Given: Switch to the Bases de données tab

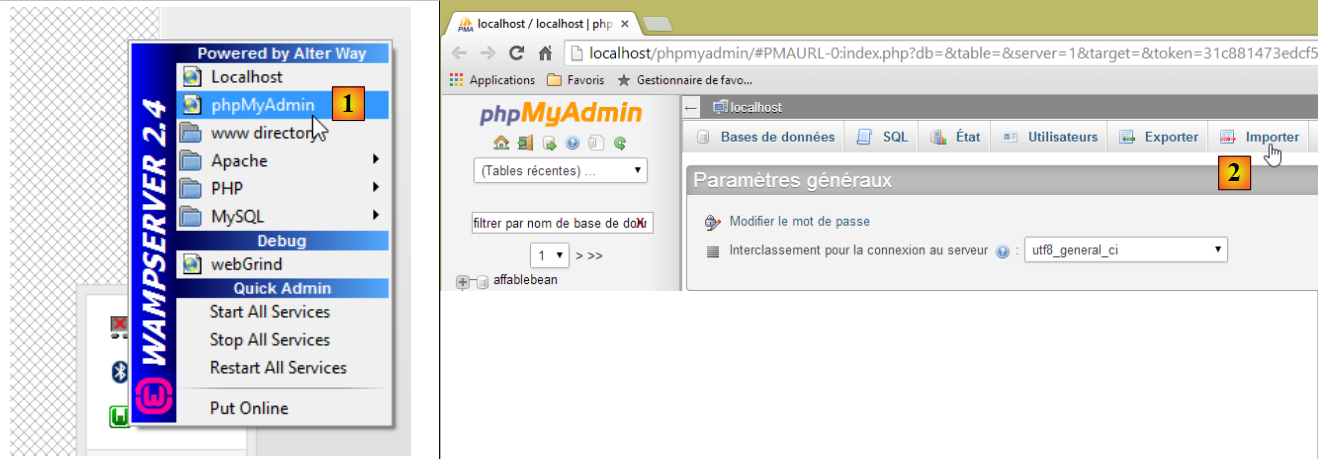Looking at the screenshot, I should pos(765,137).
